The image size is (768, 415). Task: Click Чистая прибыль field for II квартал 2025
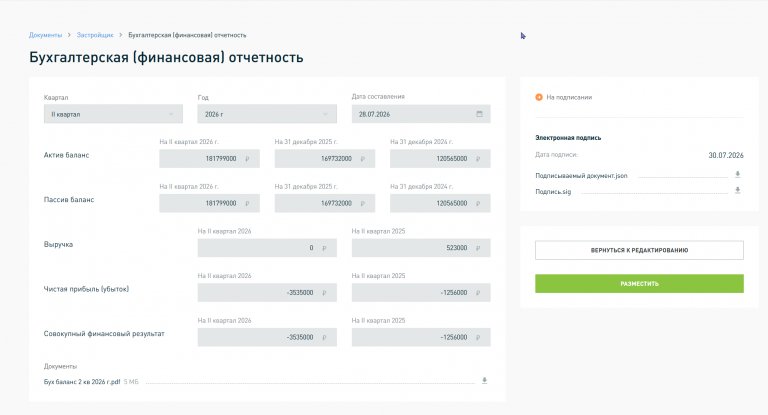click(x=421, y=293)
